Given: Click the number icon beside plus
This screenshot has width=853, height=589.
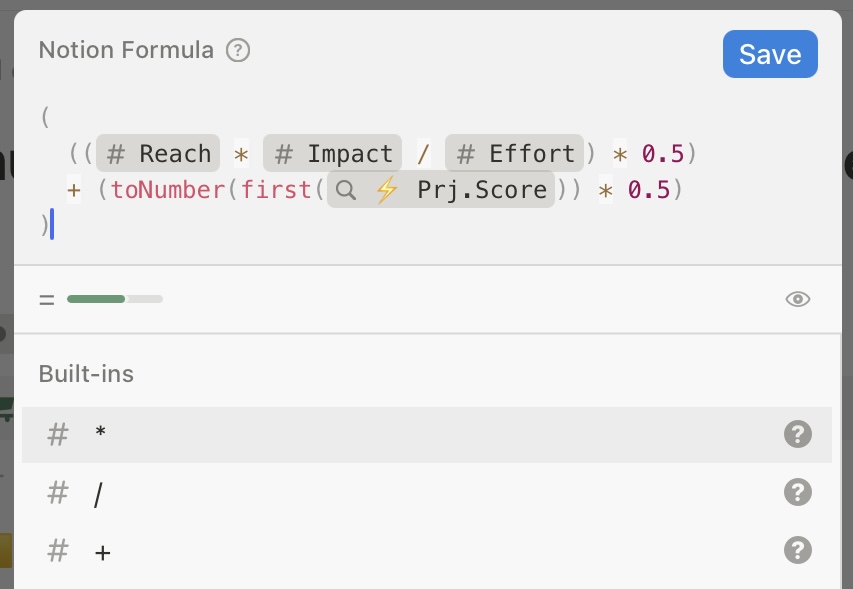Looking at the screenshot, I should click(x=58, y=551).
